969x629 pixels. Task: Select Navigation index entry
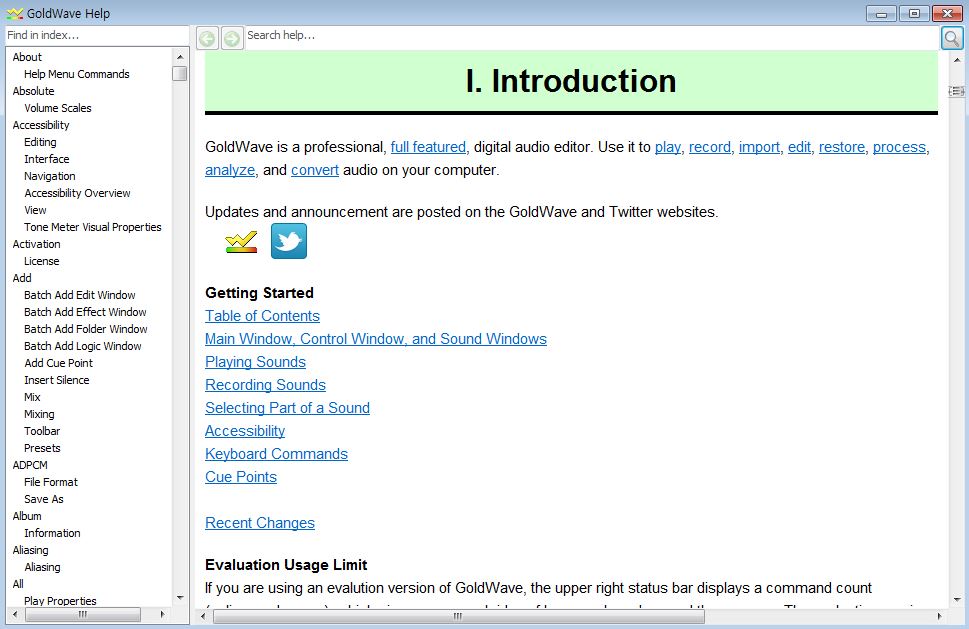pos(49,176)
